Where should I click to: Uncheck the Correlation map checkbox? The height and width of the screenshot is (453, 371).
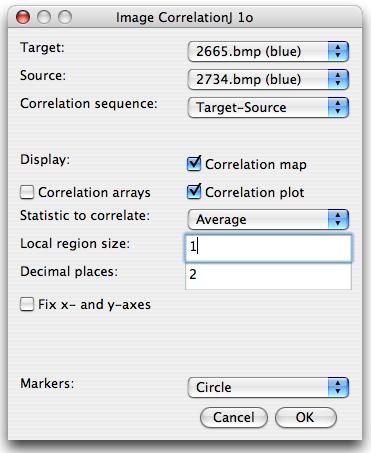194,164
